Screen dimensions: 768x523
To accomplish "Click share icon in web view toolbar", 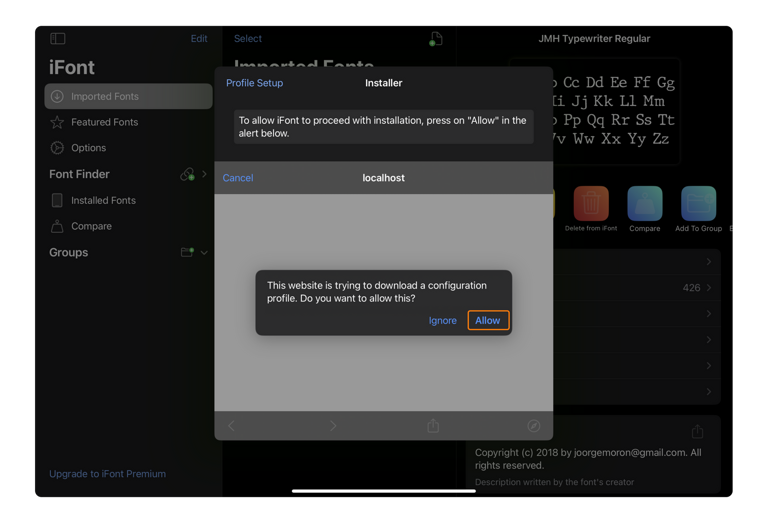I will 433,425.
